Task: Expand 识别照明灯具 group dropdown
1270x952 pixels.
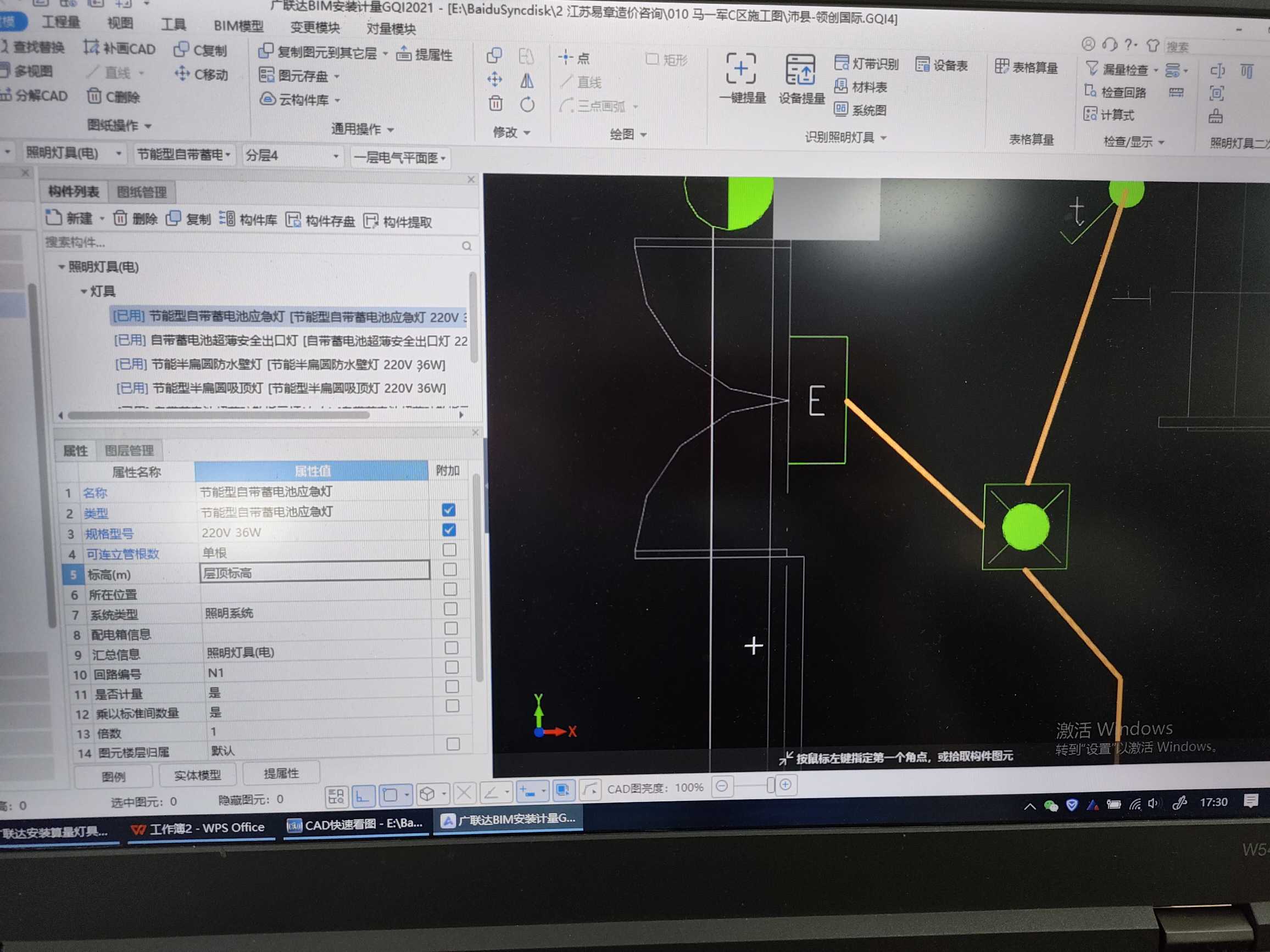Action: 884,138
